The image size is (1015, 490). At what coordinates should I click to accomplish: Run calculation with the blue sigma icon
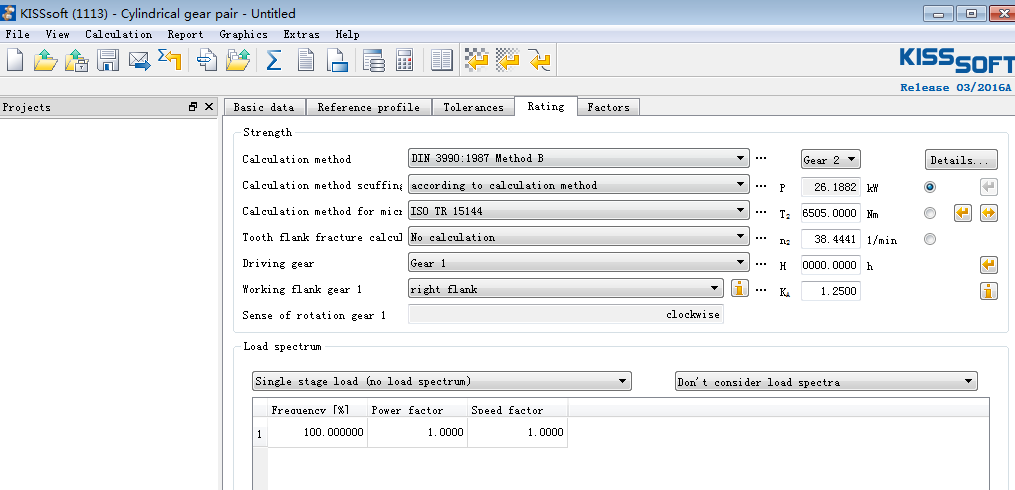pos(274,60)
